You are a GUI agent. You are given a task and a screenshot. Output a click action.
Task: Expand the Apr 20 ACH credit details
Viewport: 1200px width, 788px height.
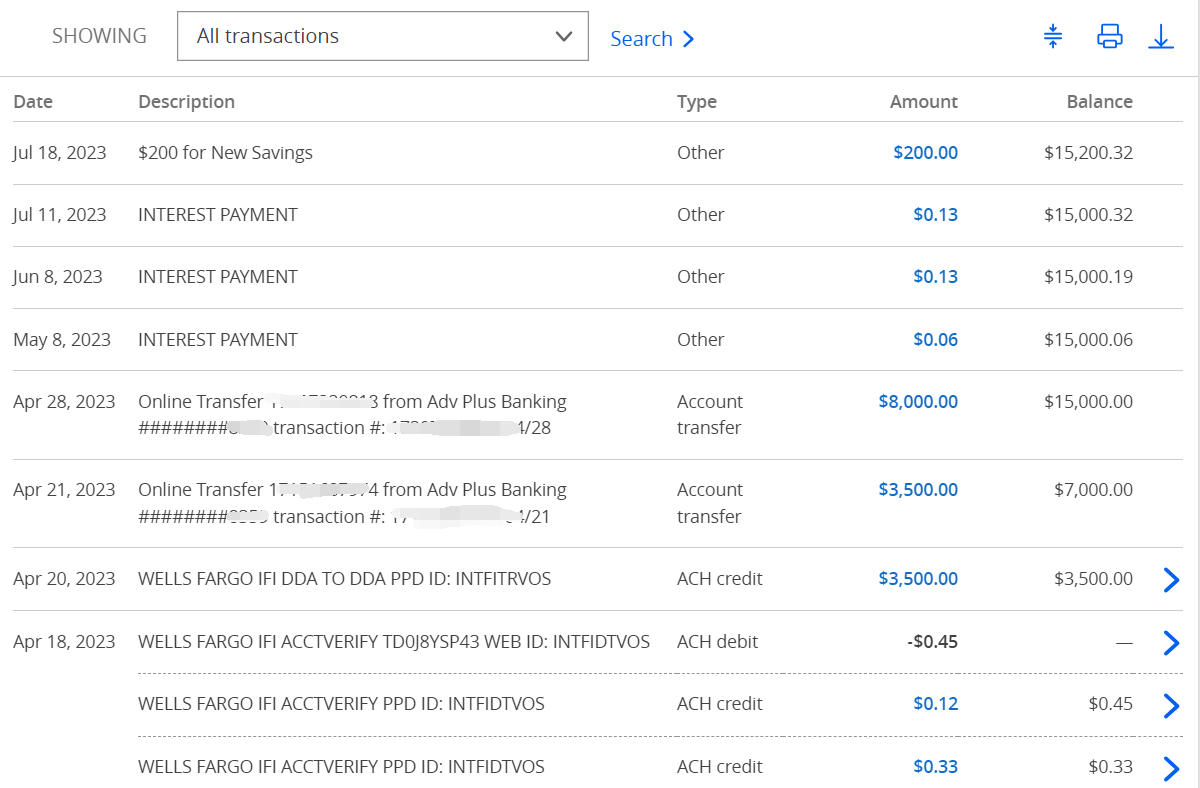(1171, 580)
